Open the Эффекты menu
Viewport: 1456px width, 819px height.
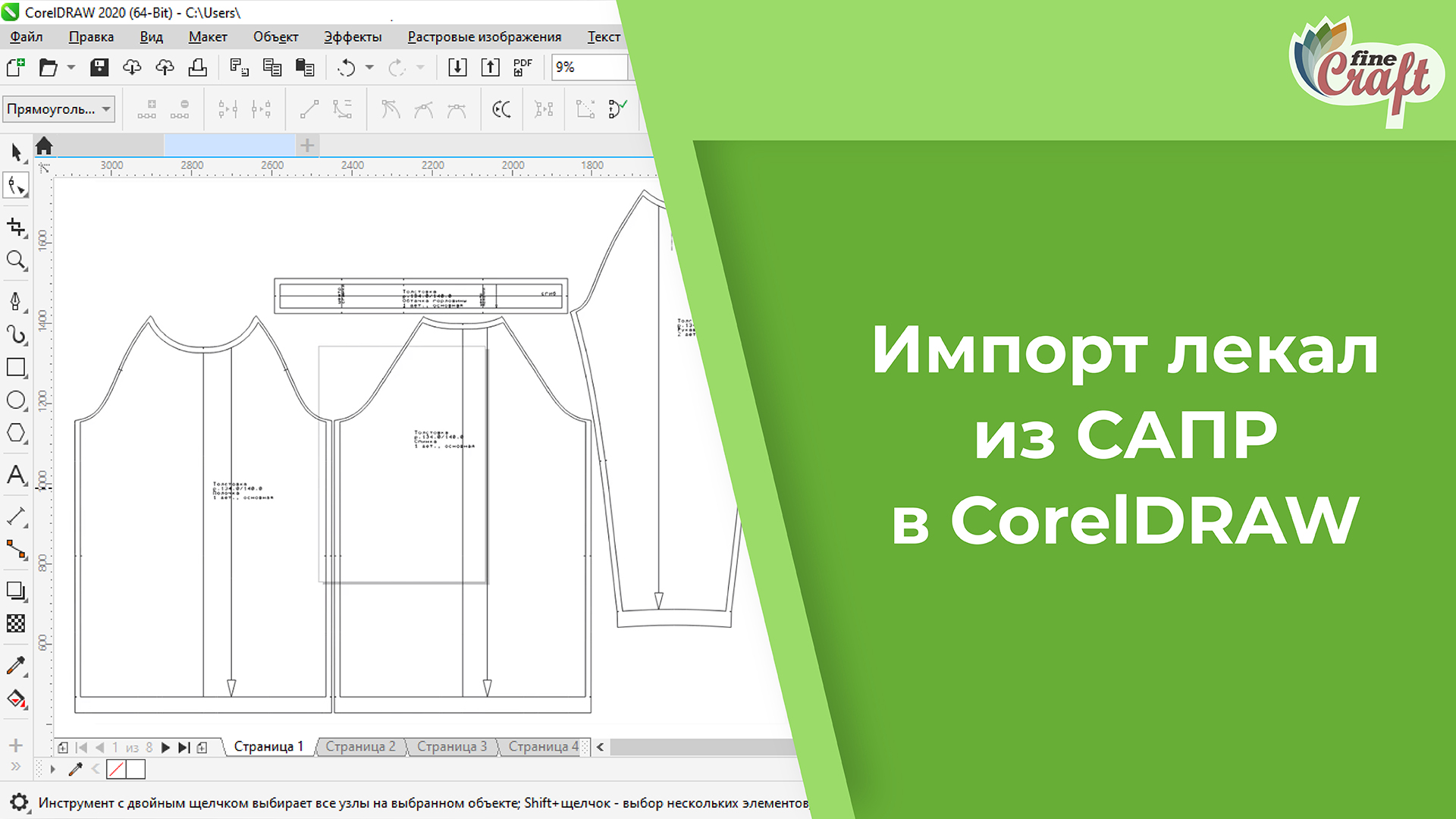pyautogui.click(x=352, y=36)
